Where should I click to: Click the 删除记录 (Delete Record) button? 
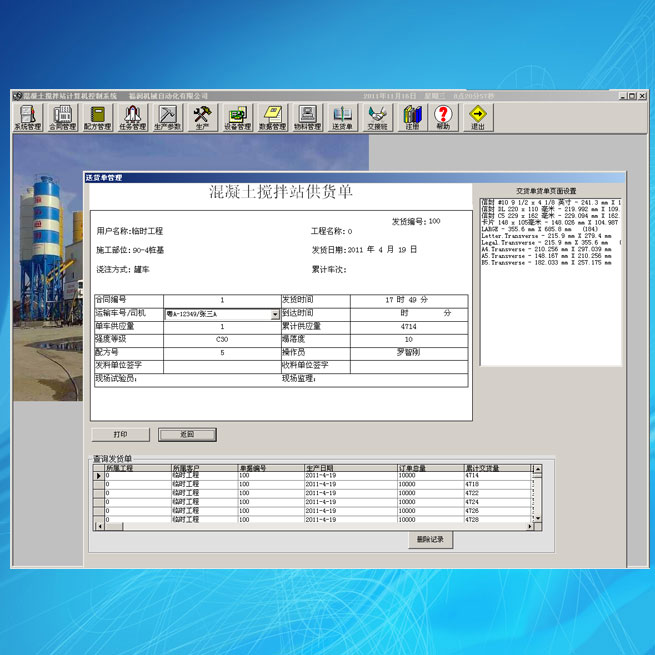pos(430,539)
